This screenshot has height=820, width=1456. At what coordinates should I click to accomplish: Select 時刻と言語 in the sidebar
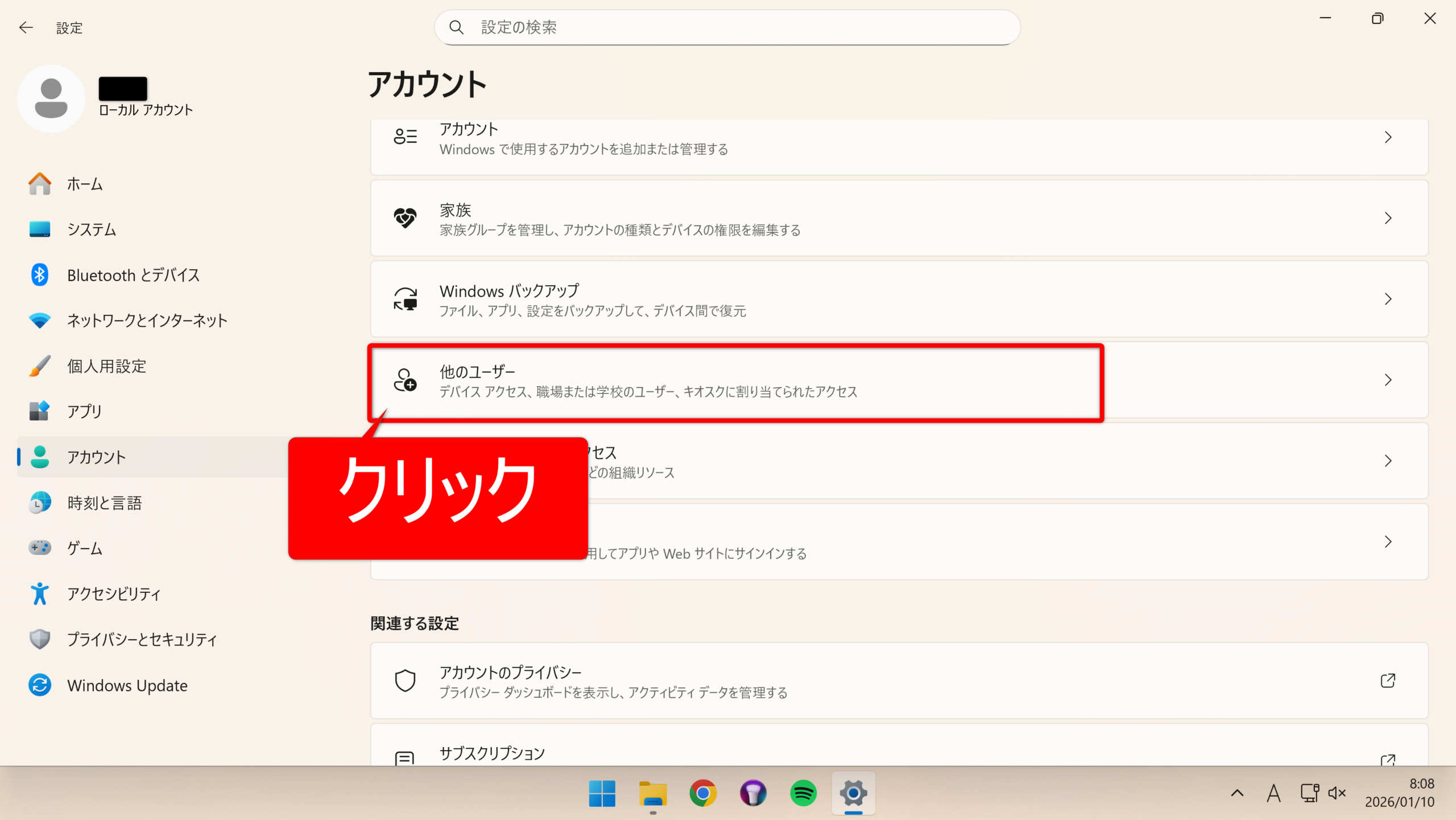[x=104, y=503]
